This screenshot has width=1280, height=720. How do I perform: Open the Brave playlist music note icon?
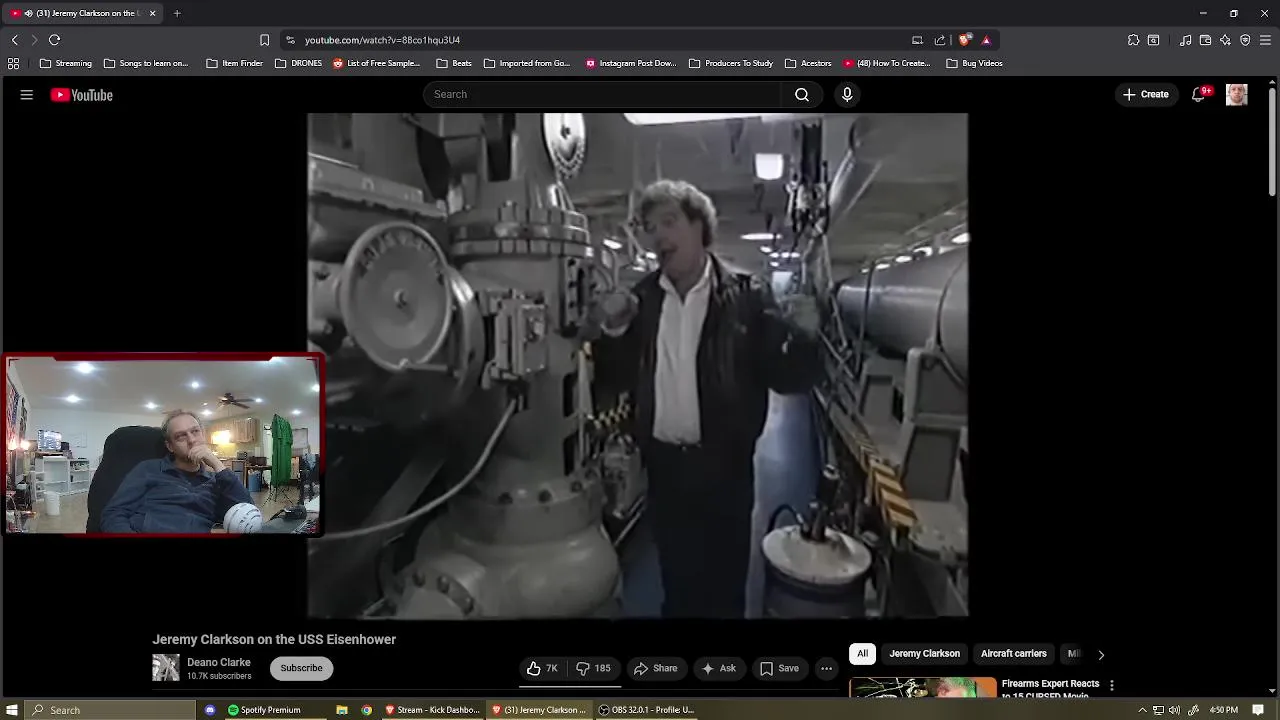tap(1185, 40)
